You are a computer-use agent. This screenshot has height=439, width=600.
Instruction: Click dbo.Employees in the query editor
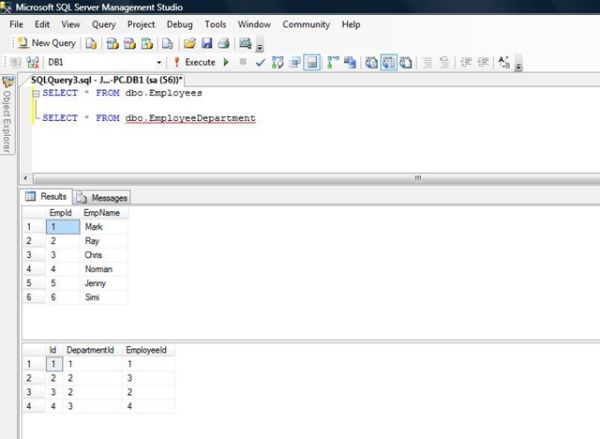point(164,93)
